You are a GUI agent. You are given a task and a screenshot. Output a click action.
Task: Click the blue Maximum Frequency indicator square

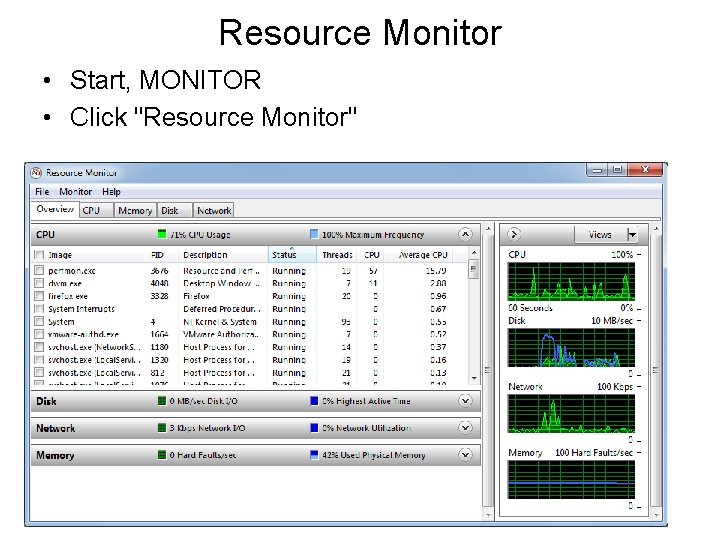[x=314, y=234]
